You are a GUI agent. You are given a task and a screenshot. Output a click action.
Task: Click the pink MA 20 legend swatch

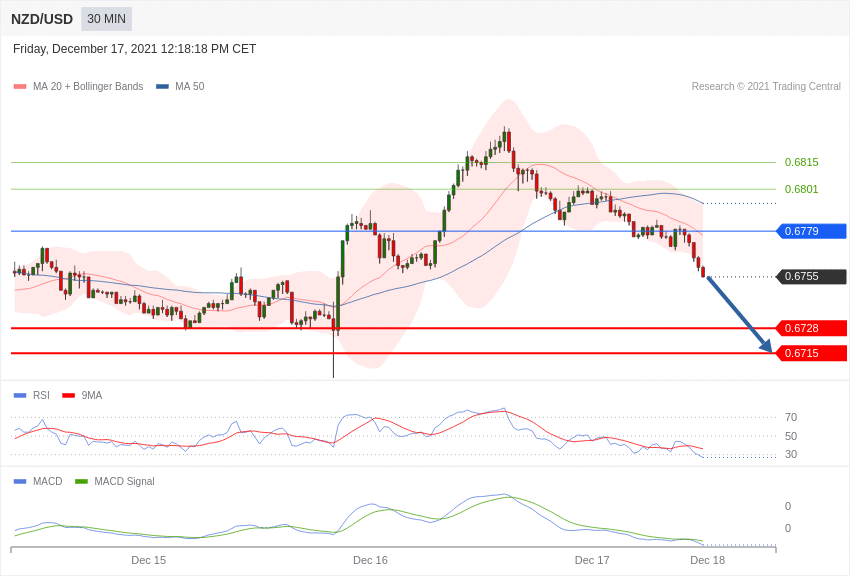[20, 87]
